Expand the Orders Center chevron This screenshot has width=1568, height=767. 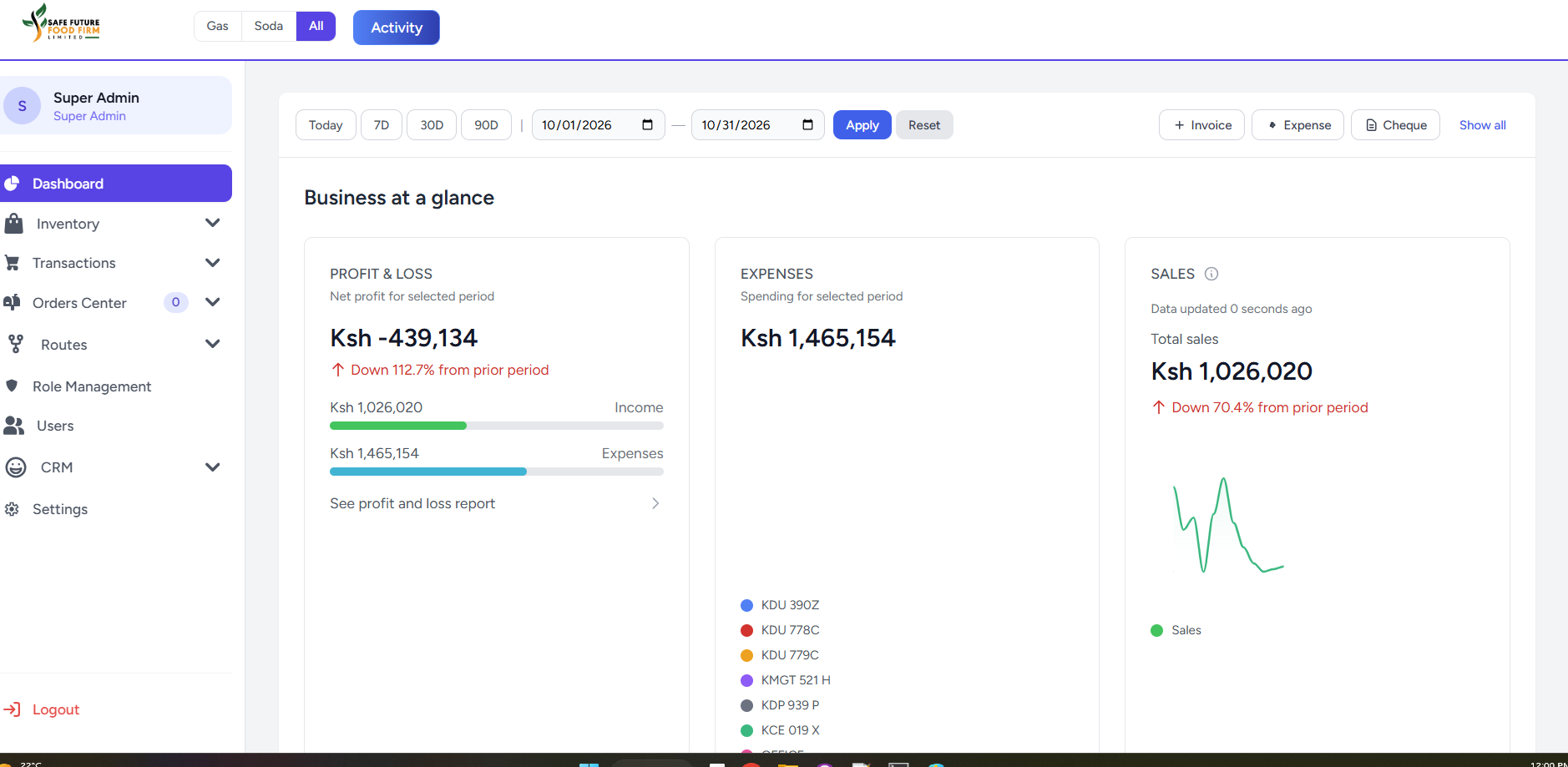pos(213,302)
